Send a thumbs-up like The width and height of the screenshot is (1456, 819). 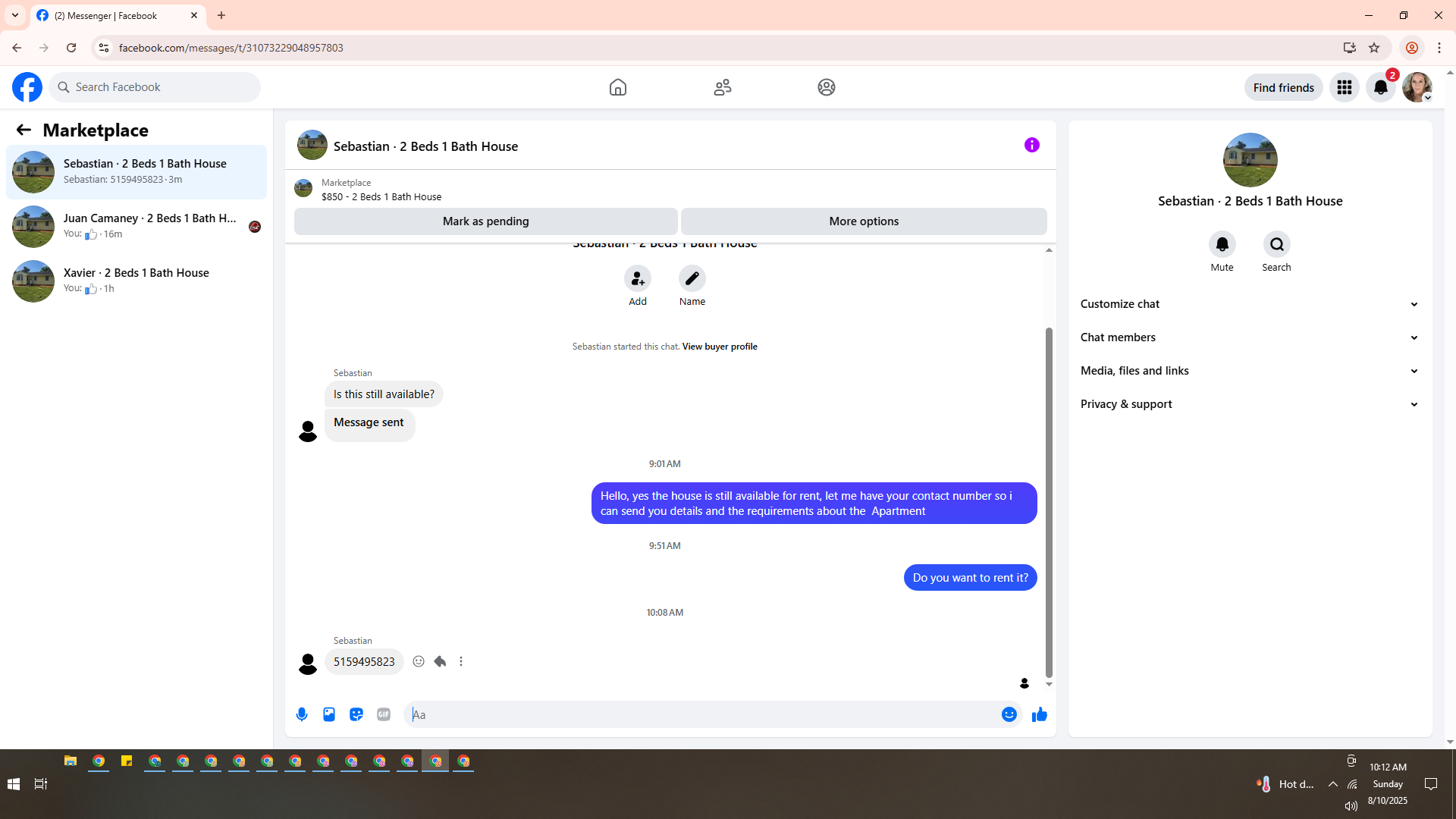(x=1039, y=714)
